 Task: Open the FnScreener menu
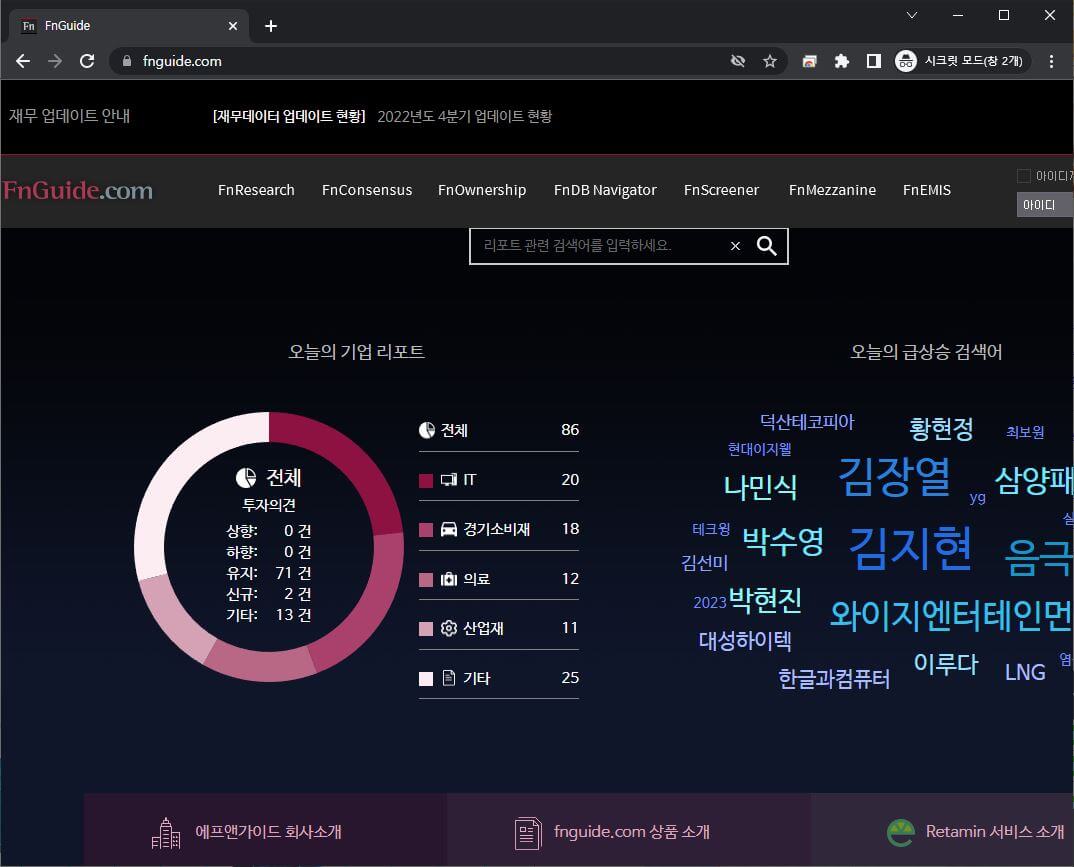click(x=721, y=190)
